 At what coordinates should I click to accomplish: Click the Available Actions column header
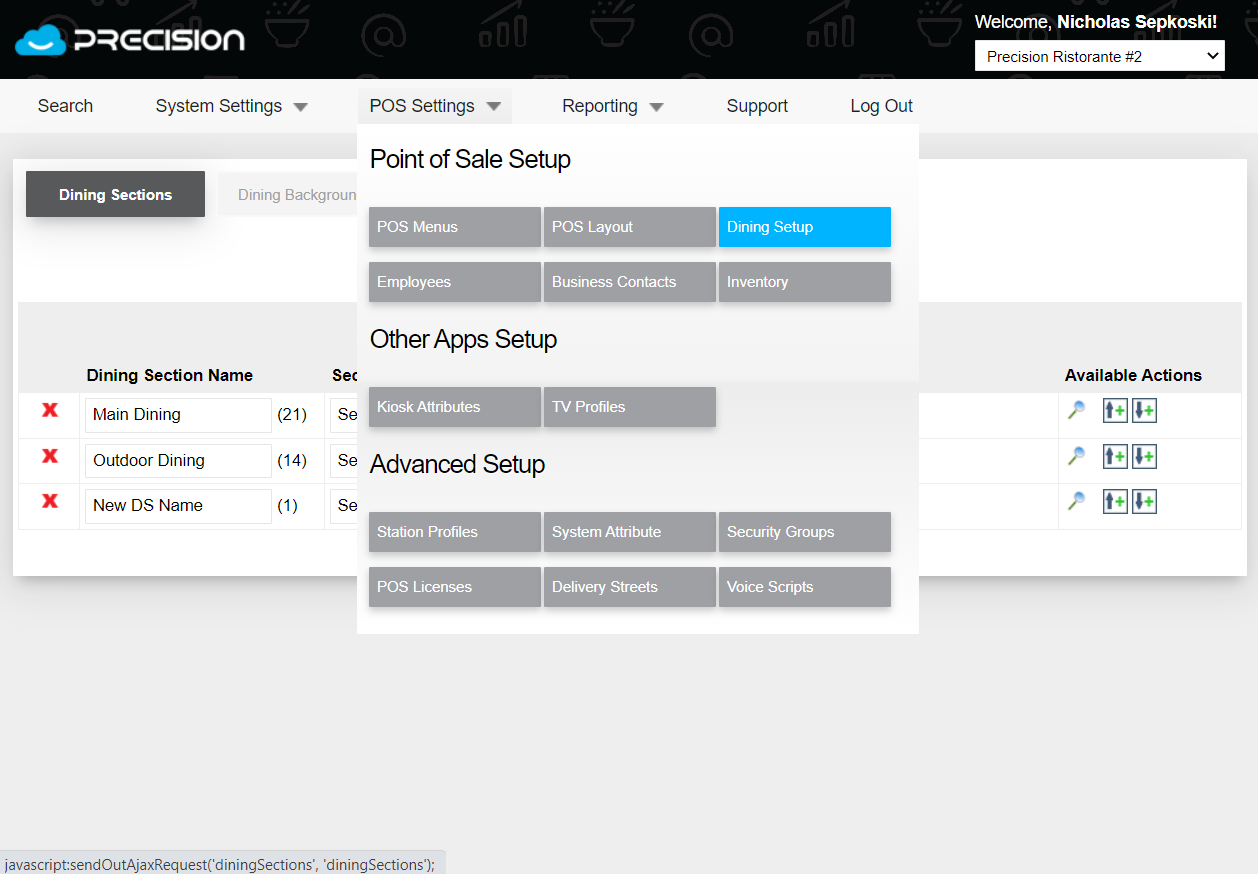click(x=1133, y=376)
